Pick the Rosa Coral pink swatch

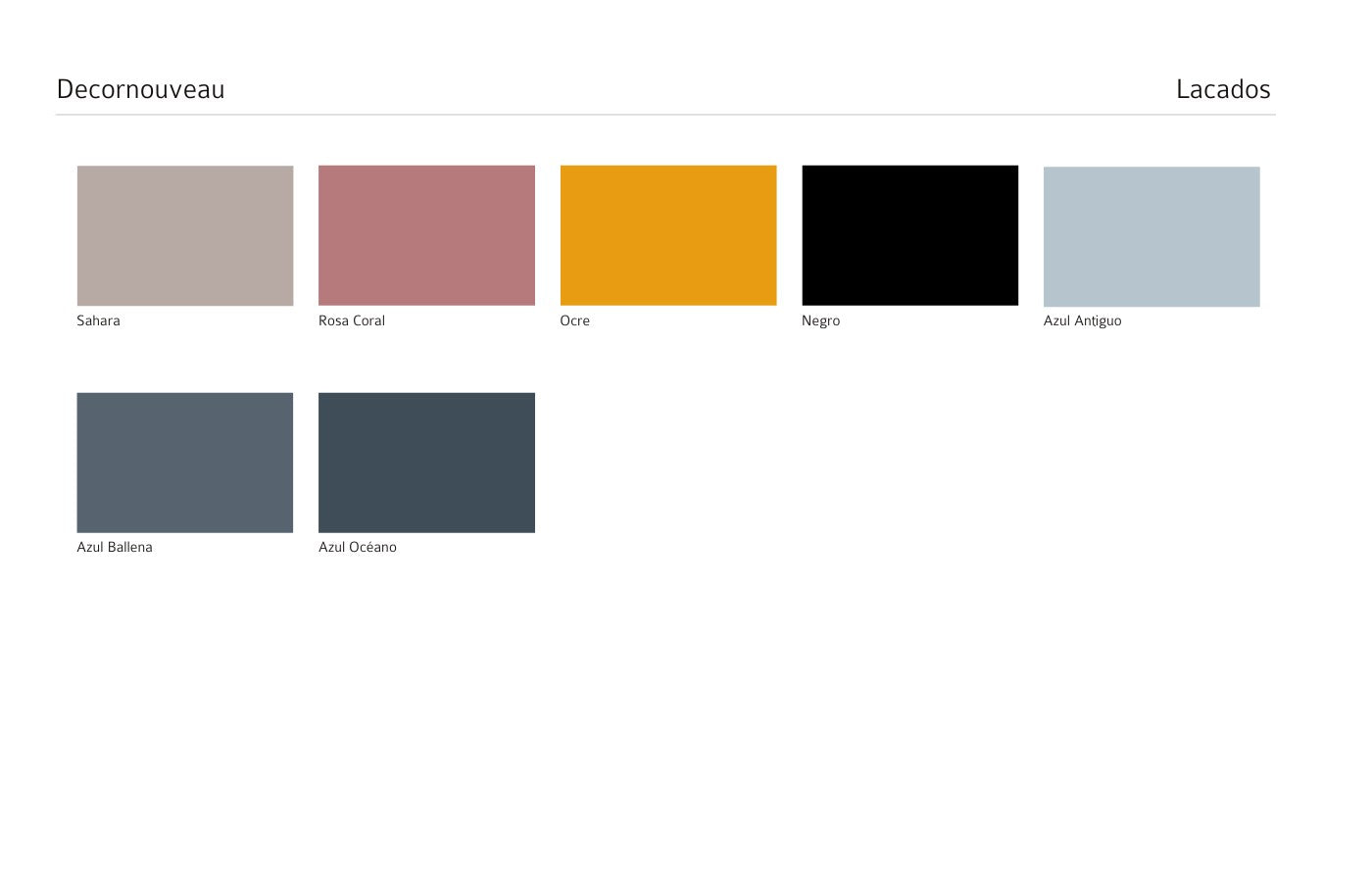(x=426, y=235)
